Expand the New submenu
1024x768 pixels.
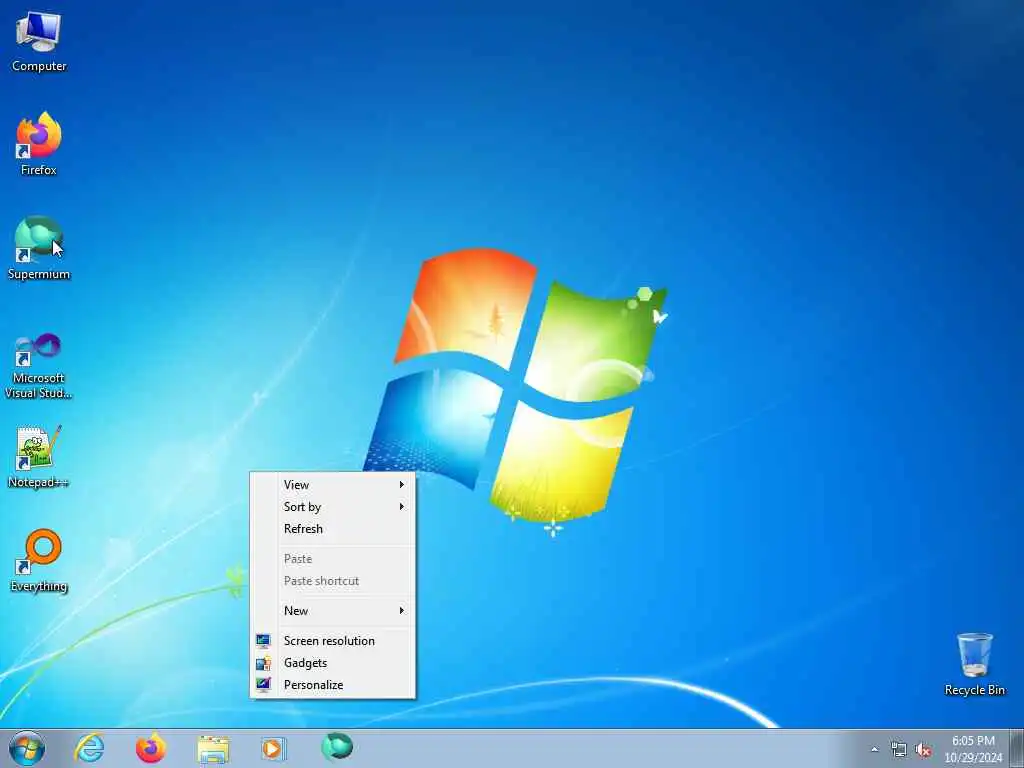click(x=332, y=611)
